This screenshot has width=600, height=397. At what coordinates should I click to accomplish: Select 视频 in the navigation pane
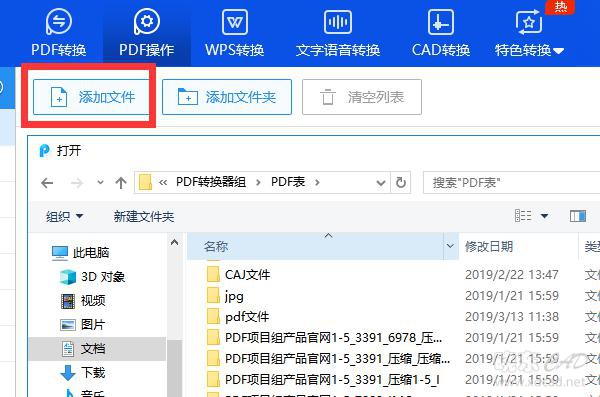tap(83, 301)
